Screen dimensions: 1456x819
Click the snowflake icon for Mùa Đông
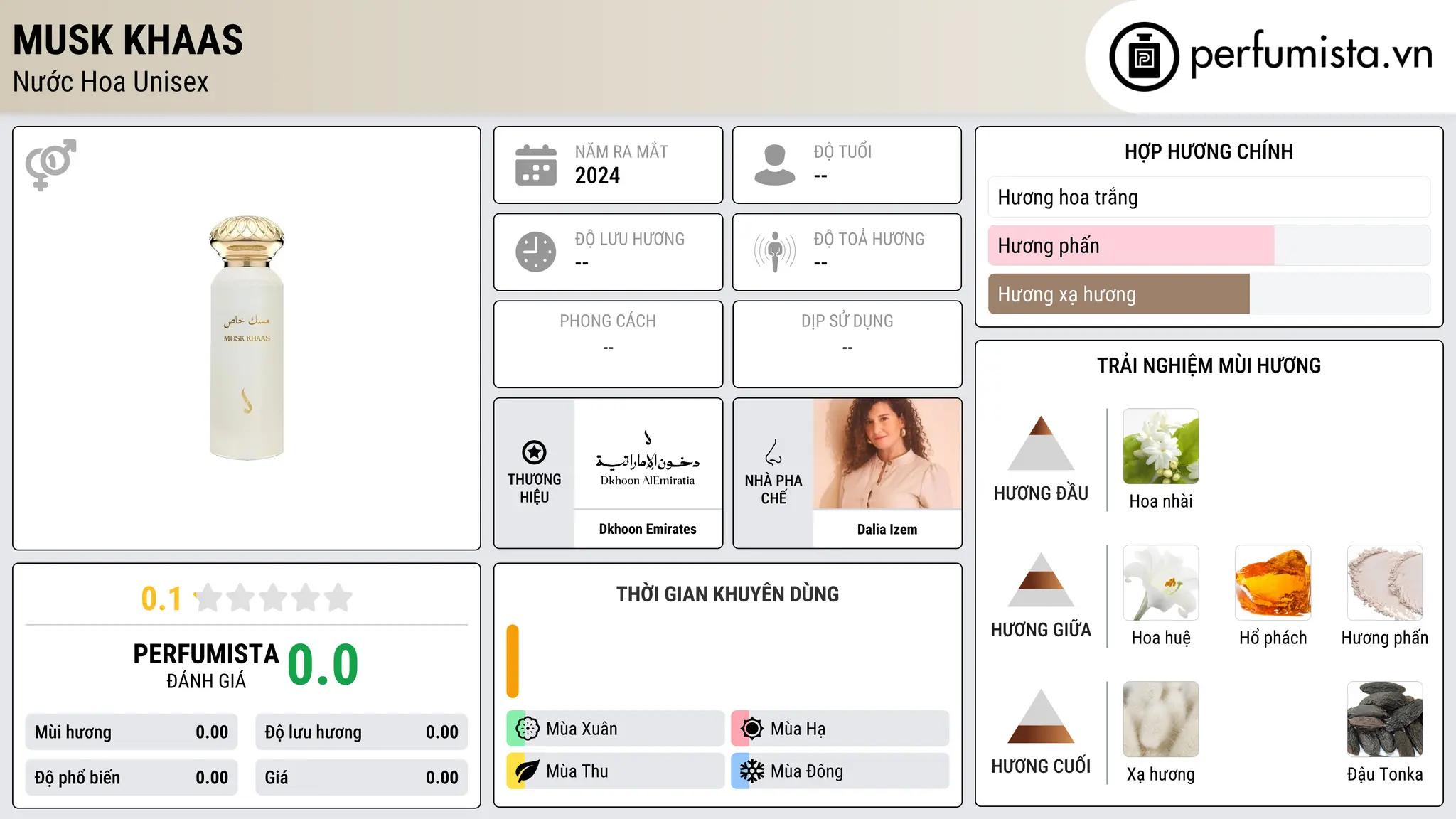click(752, 771)
